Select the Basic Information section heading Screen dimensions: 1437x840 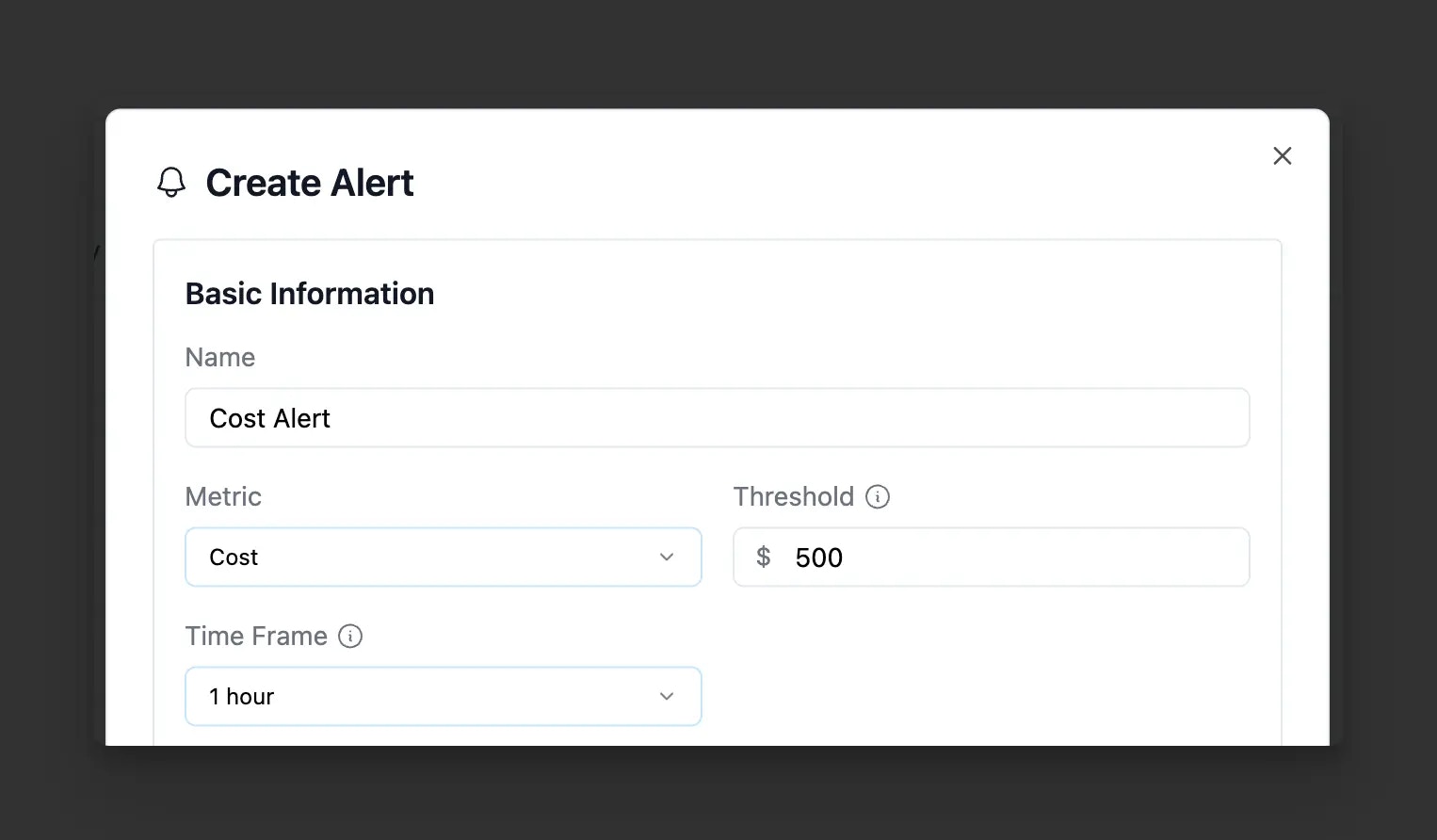coord(310,293)
